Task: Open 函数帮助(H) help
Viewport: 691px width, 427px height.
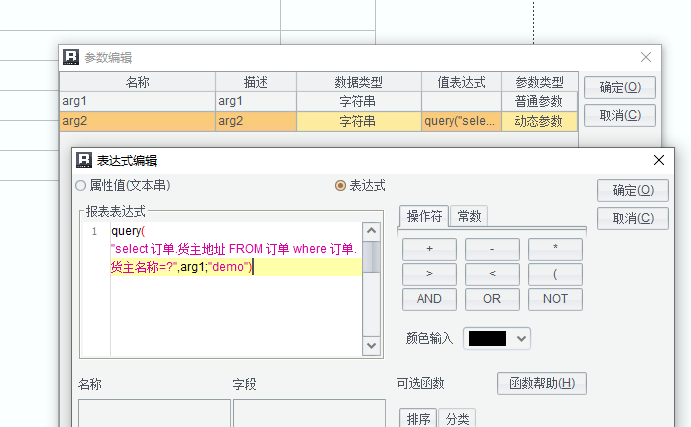Action: click(542, 383)
